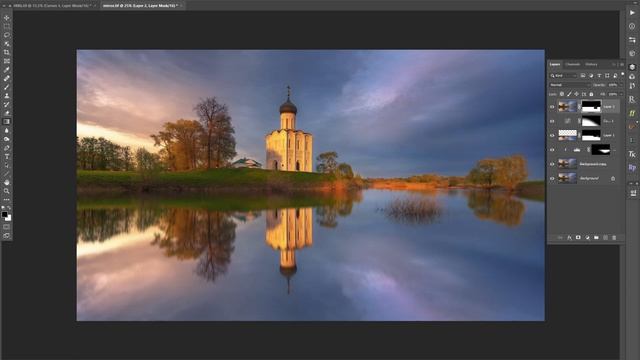Open the Layers panel options menu
640x360 pixels.
pos(622,64)
